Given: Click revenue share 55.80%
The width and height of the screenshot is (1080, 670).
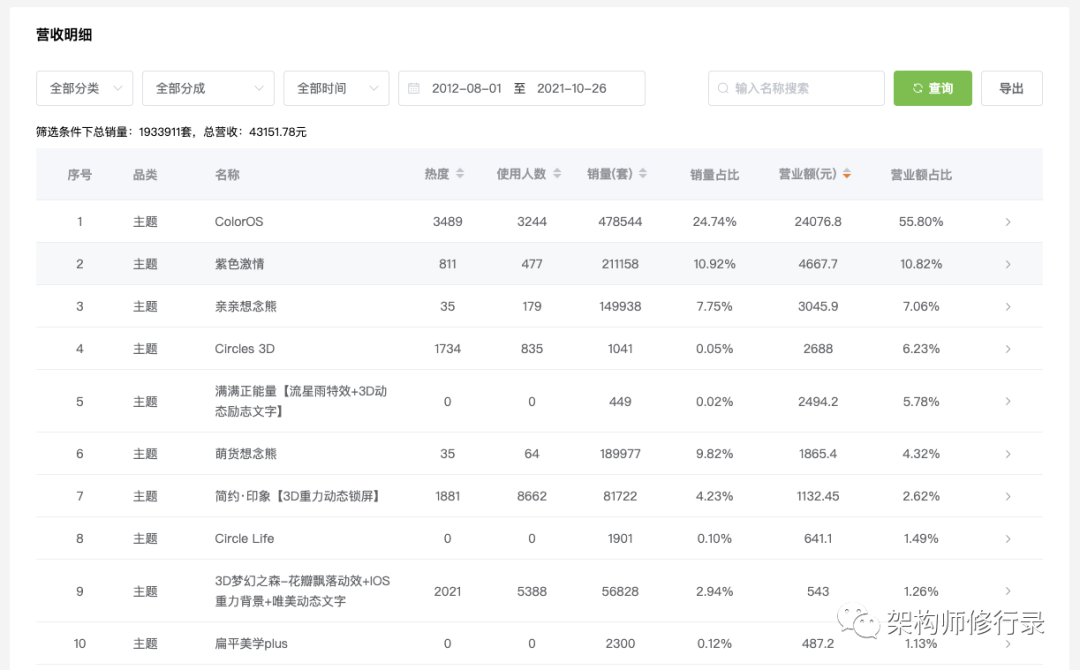Looking at the screenshot, I should (921, 222).
